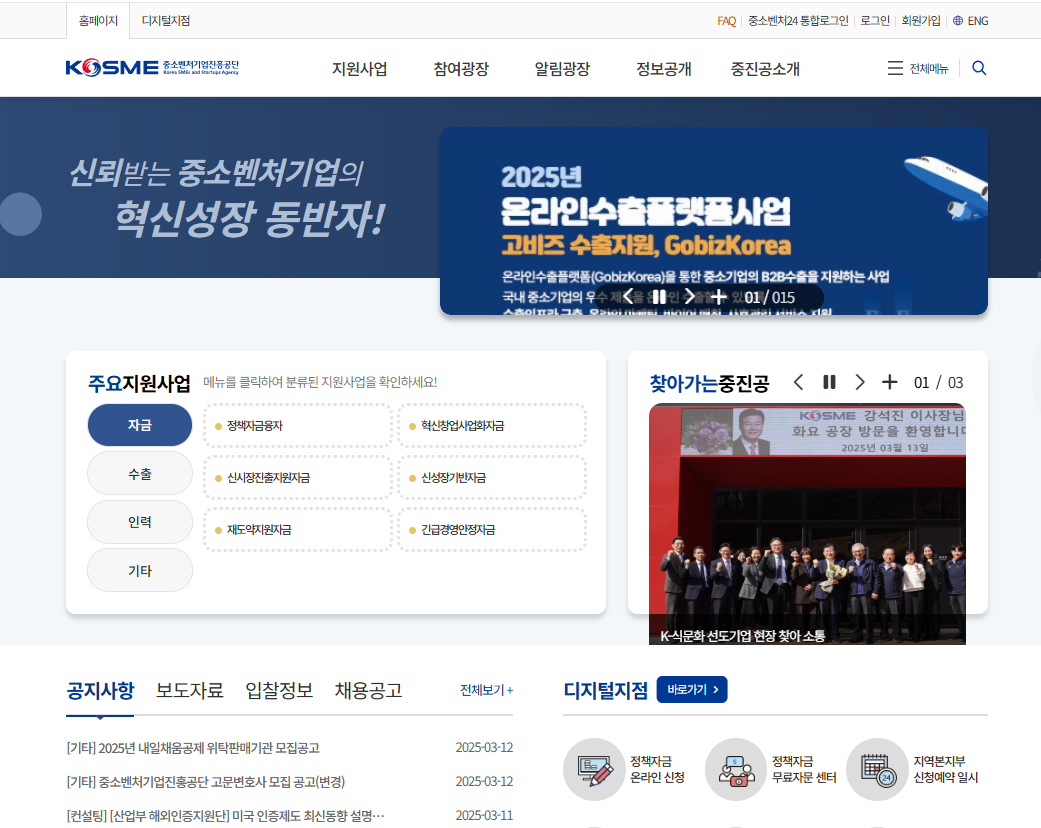
Task: Select the 기타 category button
Action: point(140,570)
